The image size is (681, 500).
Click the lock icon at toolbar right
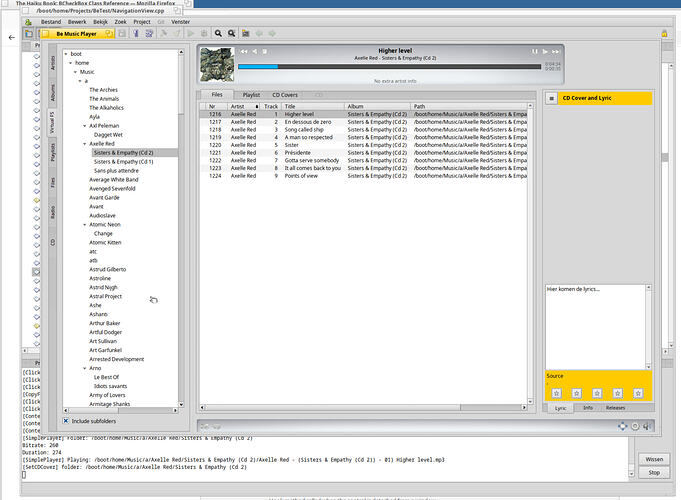click(664, 33)
